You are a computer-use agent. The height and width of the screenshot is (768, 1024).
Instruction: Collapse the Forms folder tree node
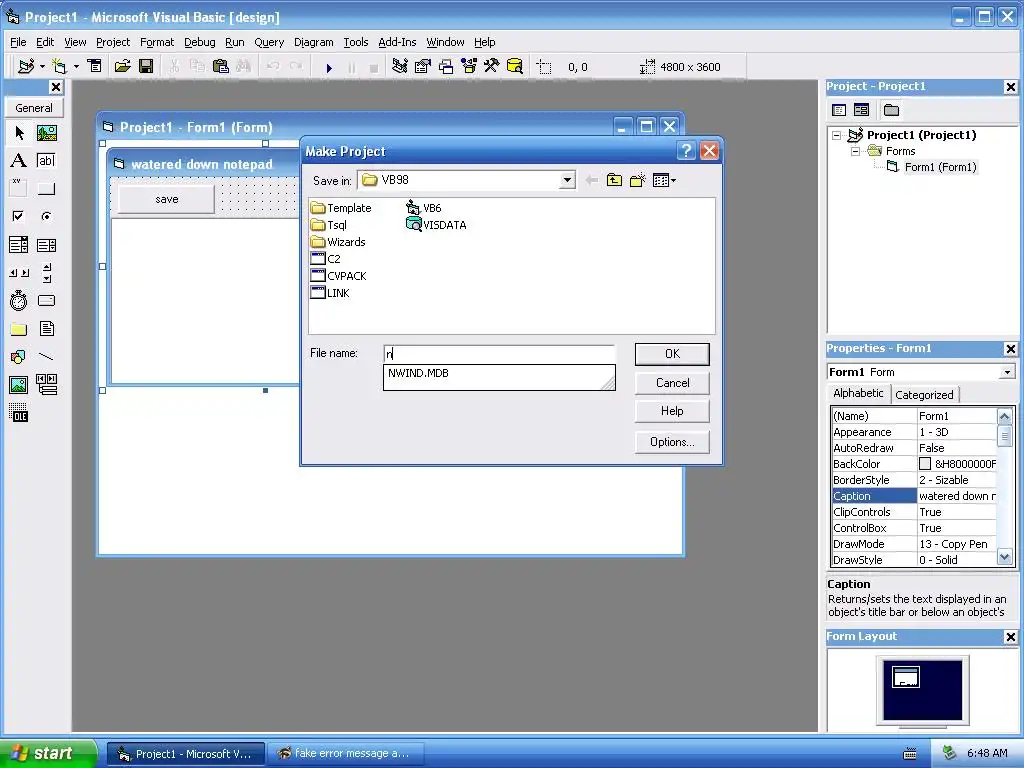(855, 152)
